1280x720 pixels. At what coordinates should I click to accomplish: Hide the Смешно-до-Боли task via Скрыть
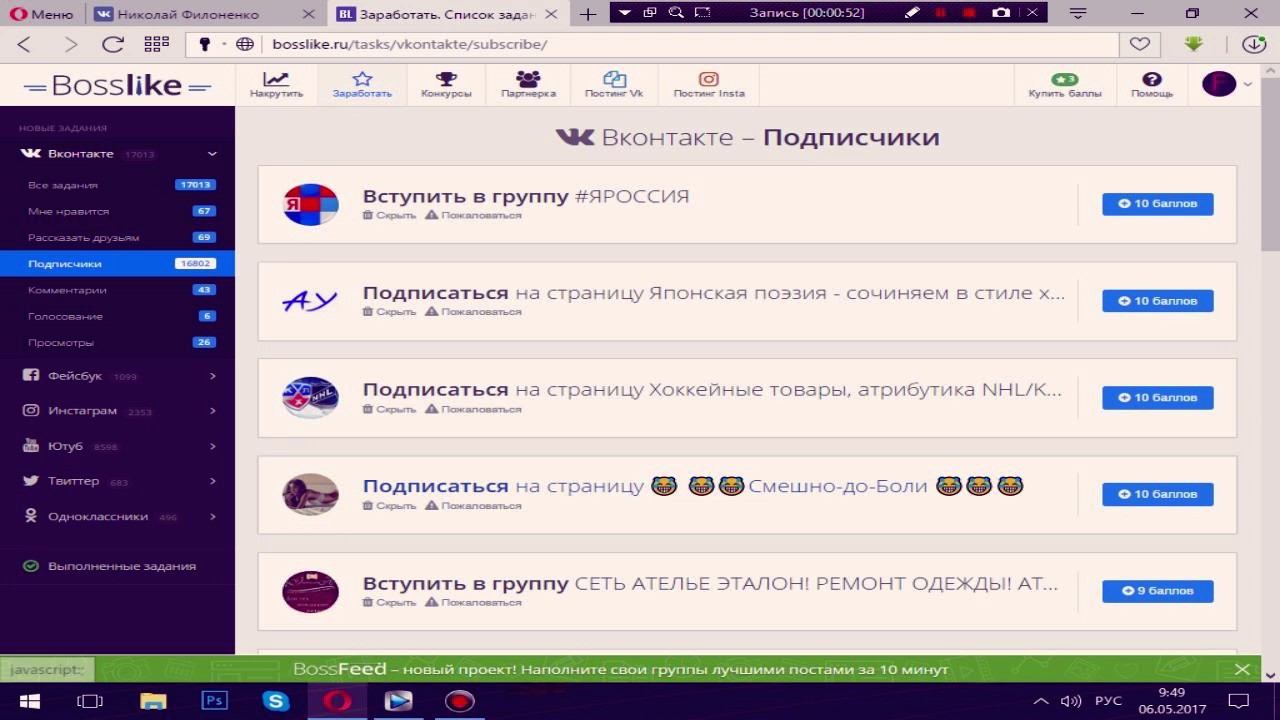click(x=389, y=506)
